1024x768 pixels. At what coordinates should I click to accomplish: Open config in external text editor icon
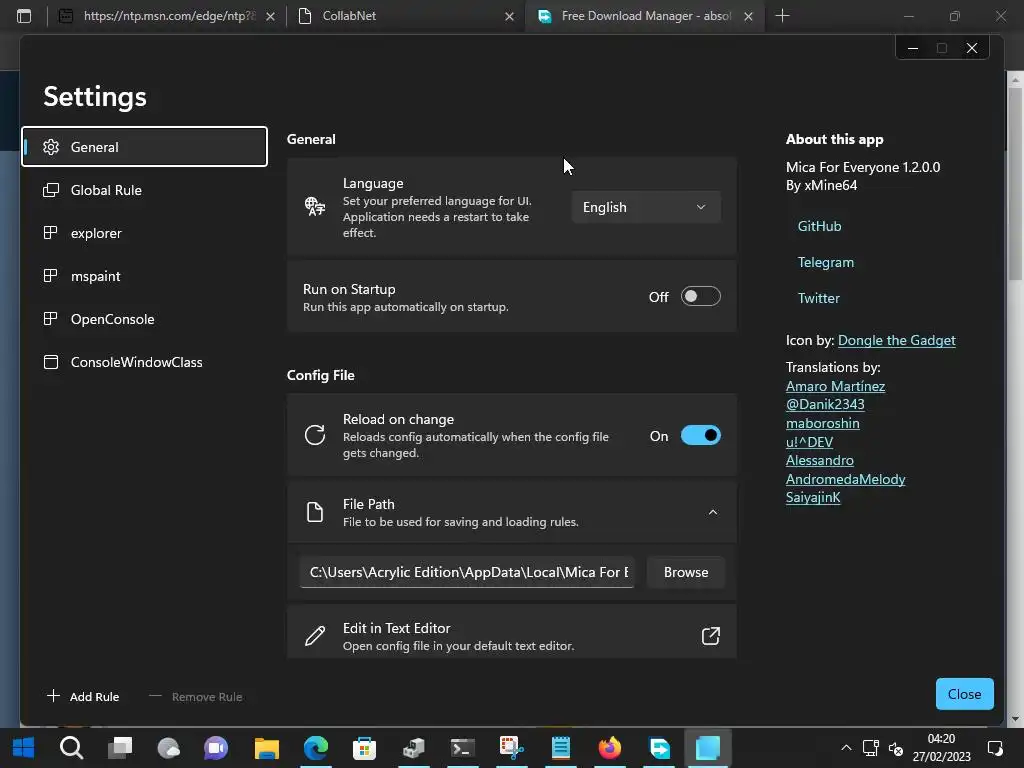tap(711, 636)
